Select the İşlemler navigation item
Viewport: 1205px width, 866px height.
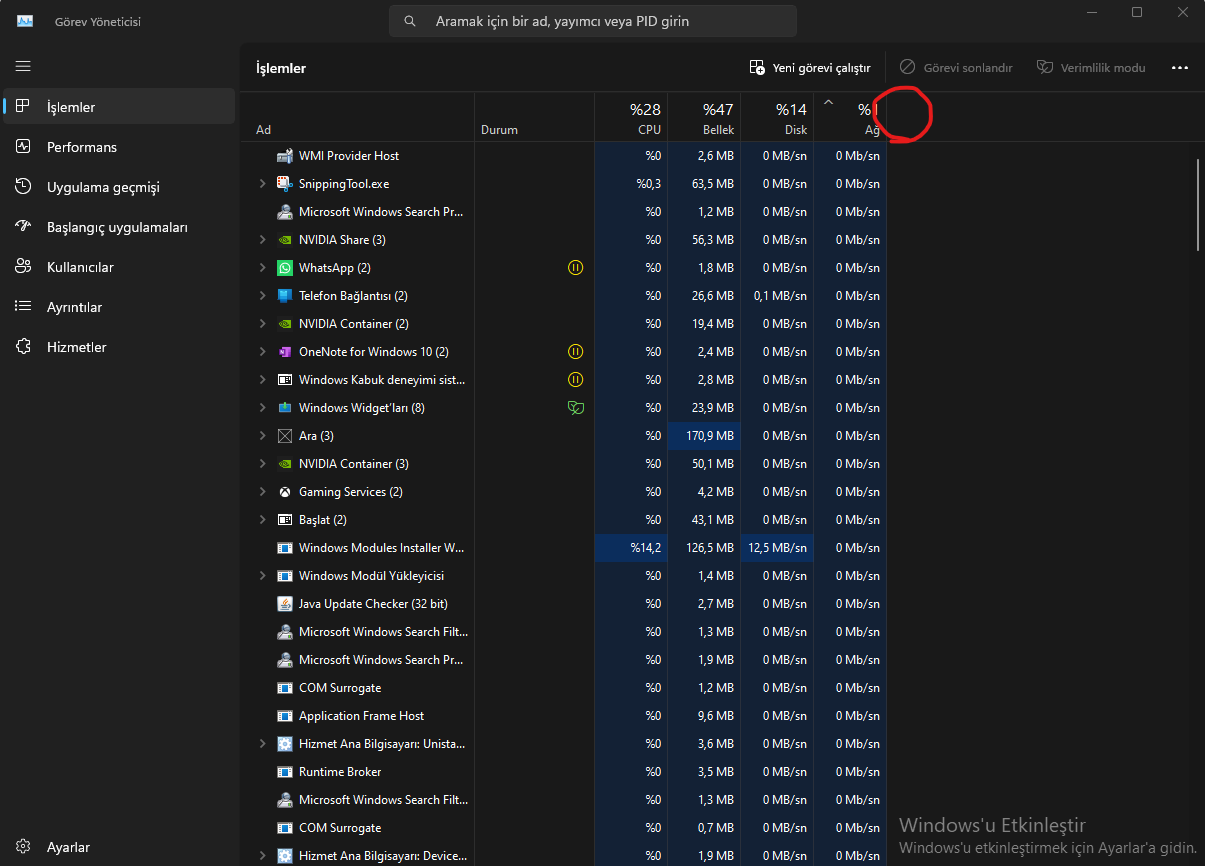point(70,107)
